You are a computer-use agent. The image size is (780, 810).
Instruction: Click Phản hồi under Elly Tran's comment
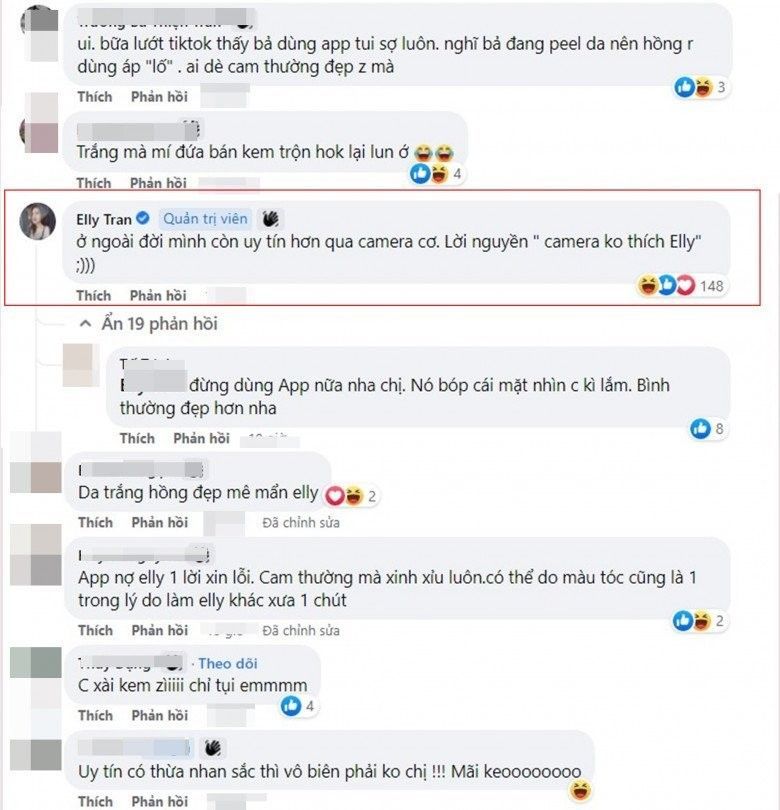(x=158, y=295)
